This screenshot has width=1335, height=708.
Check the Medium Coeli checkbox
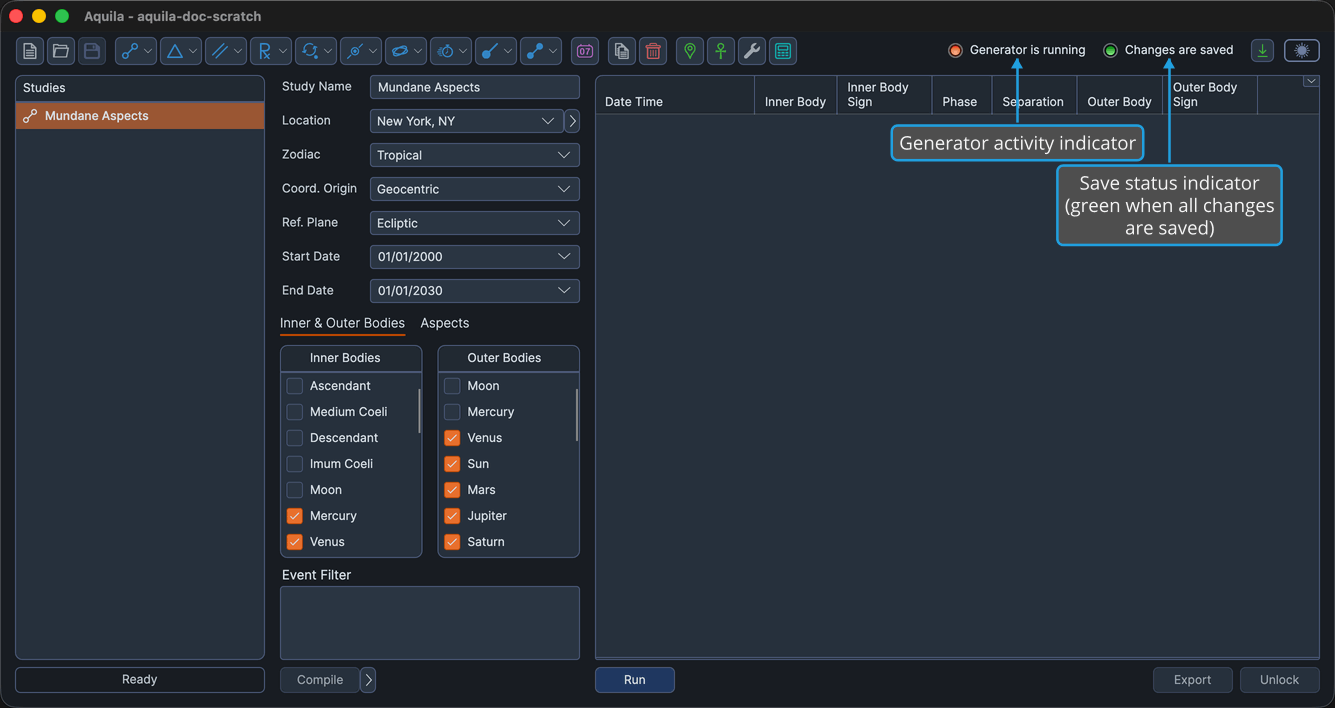tap(295, 412)
